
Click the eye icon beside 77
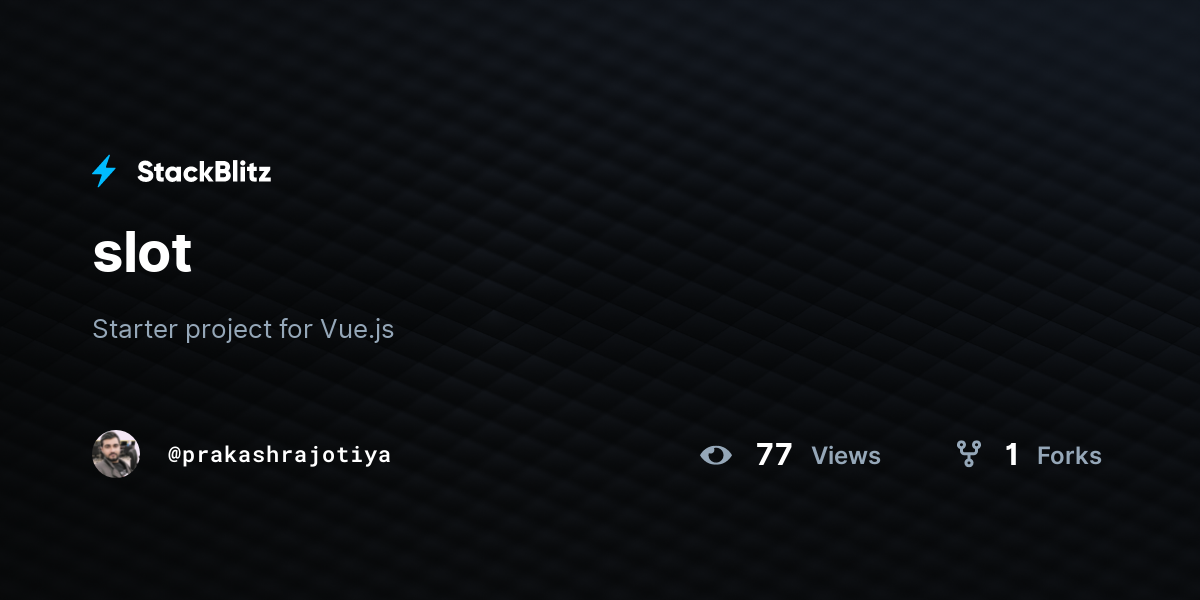[x=716, y=455]
